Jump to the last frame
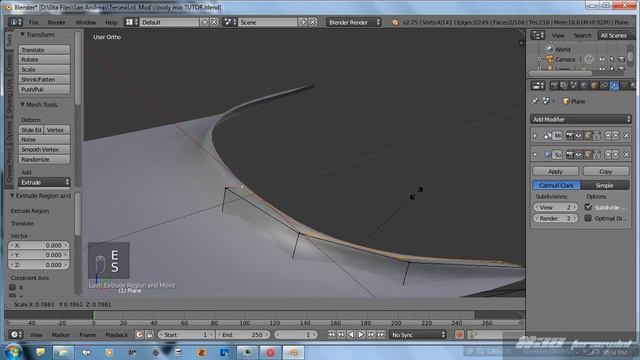Viewport: 640px width, 360px height. coord(381,335)
